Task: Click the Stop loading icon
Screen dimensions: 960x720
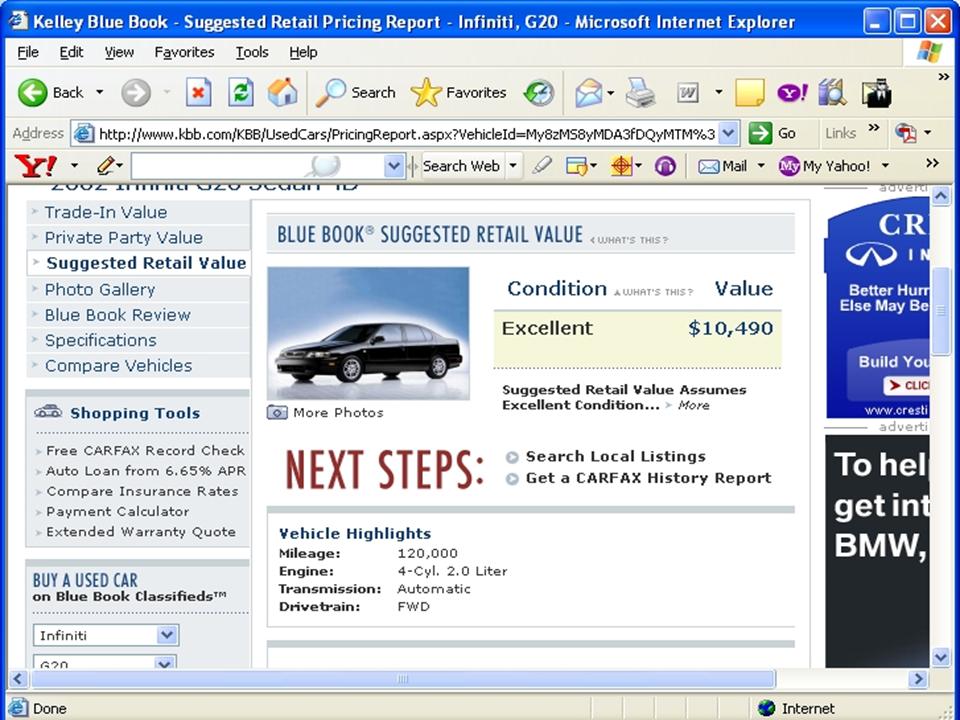Action: pos(198,93)
